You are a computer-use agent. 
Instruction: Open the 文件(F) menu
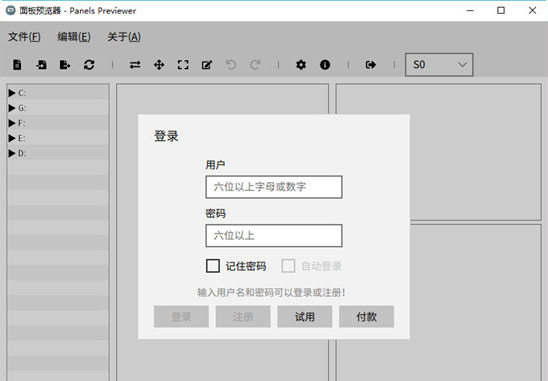(24, 37)
